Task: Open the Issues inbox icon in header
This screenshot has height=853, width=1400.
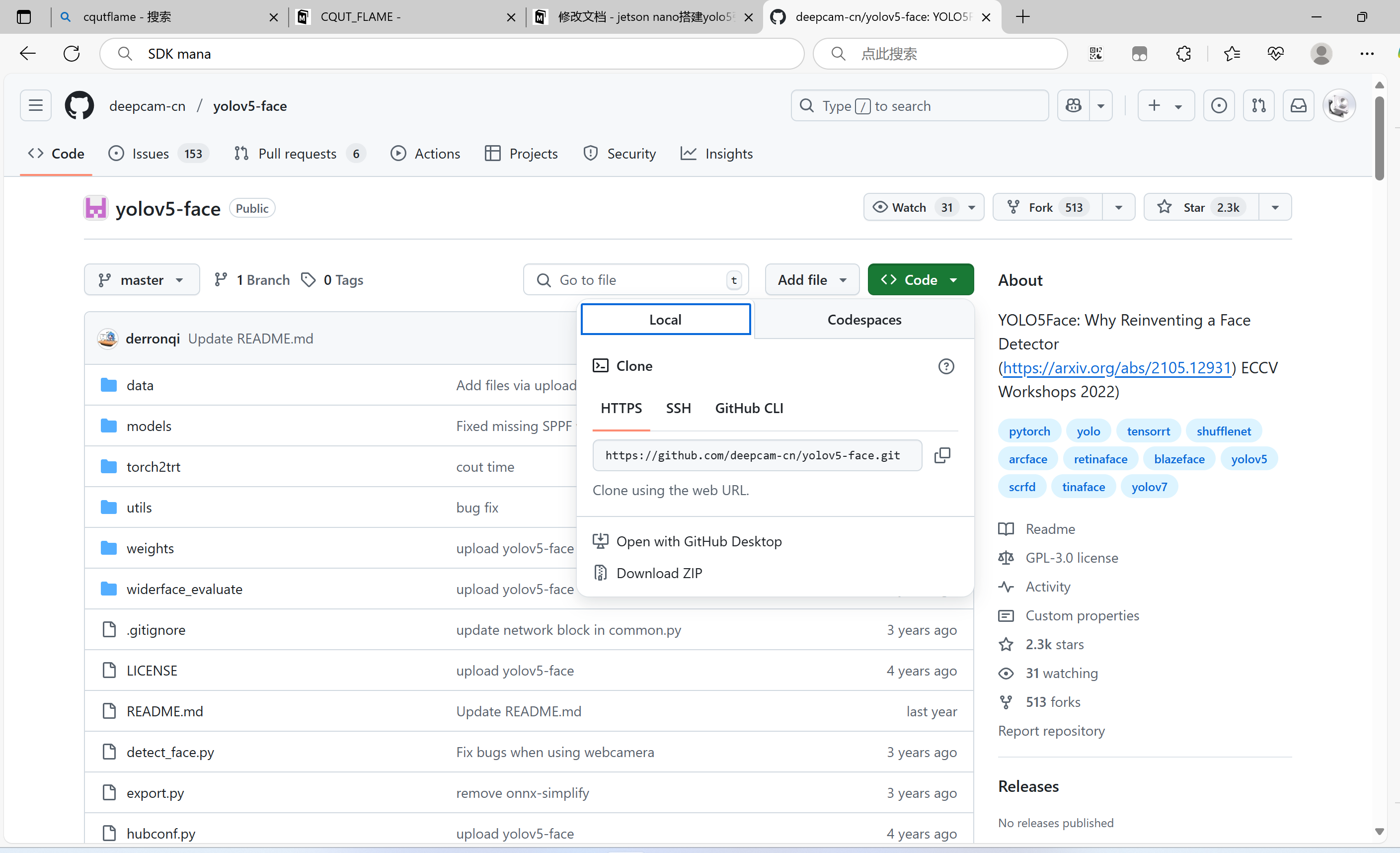Action: click(1219, 106)
